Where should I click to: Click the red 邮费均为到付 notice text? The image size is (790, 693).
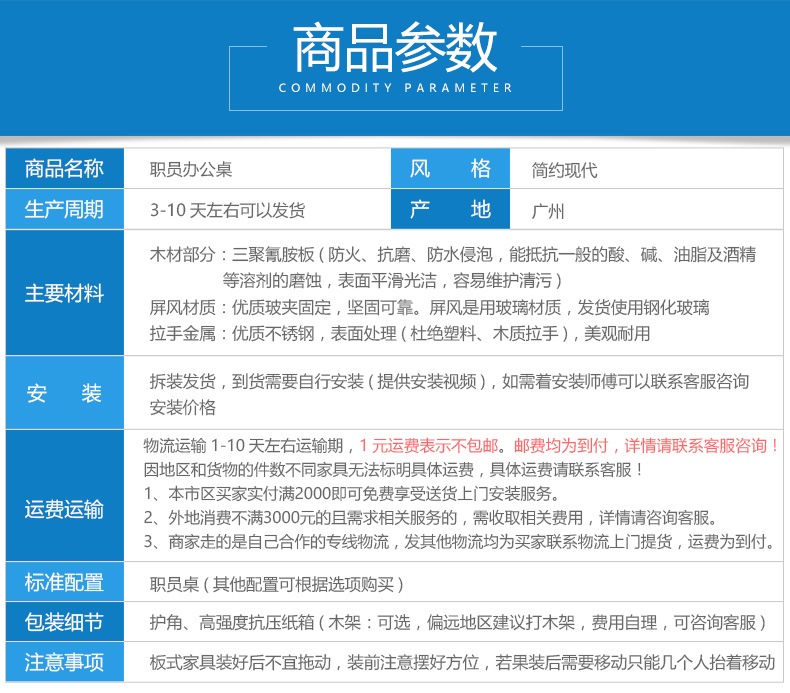646,446
